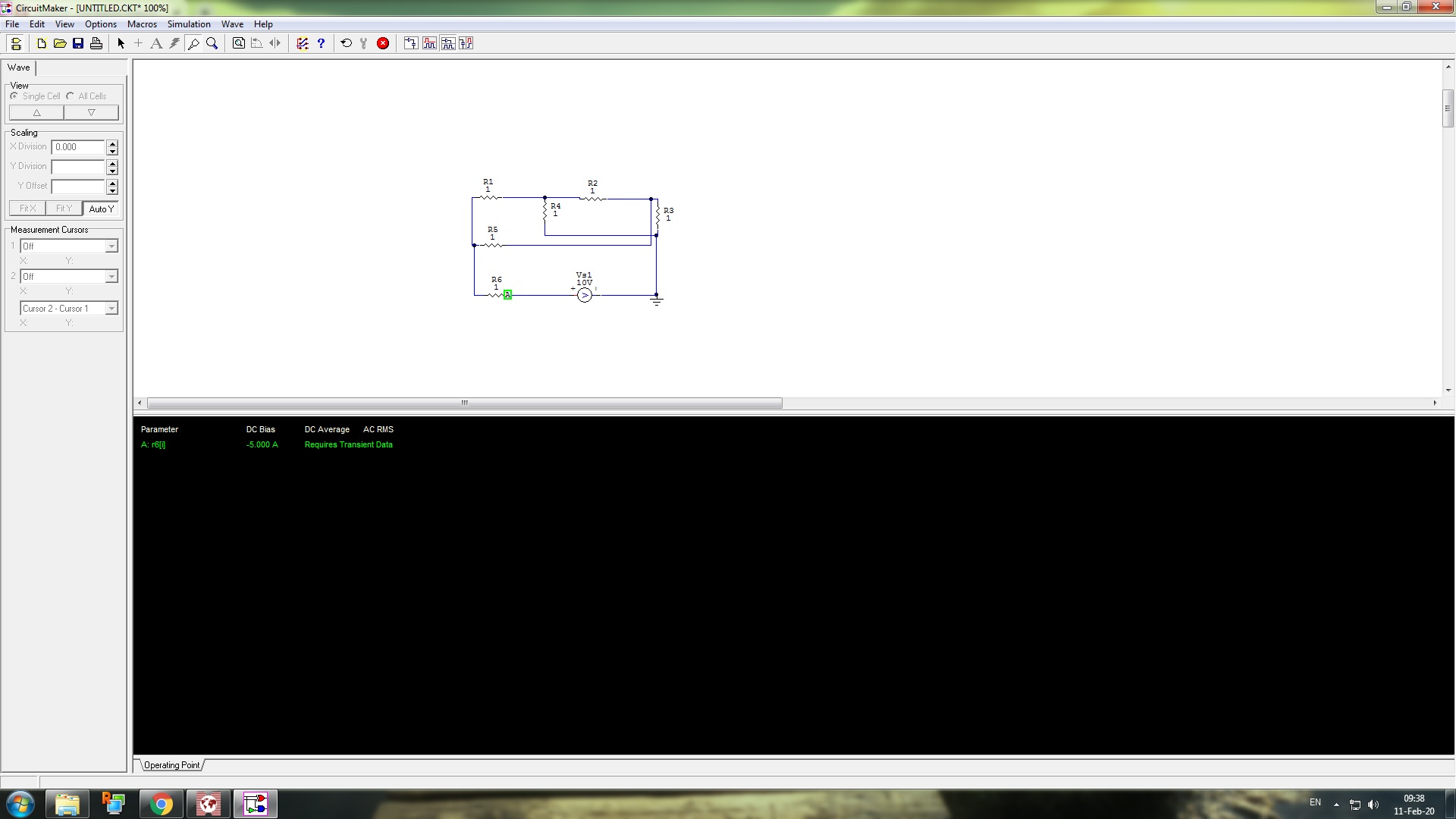Click the Split horizontal window icon

pyautogui.click(x=410, y=43)
